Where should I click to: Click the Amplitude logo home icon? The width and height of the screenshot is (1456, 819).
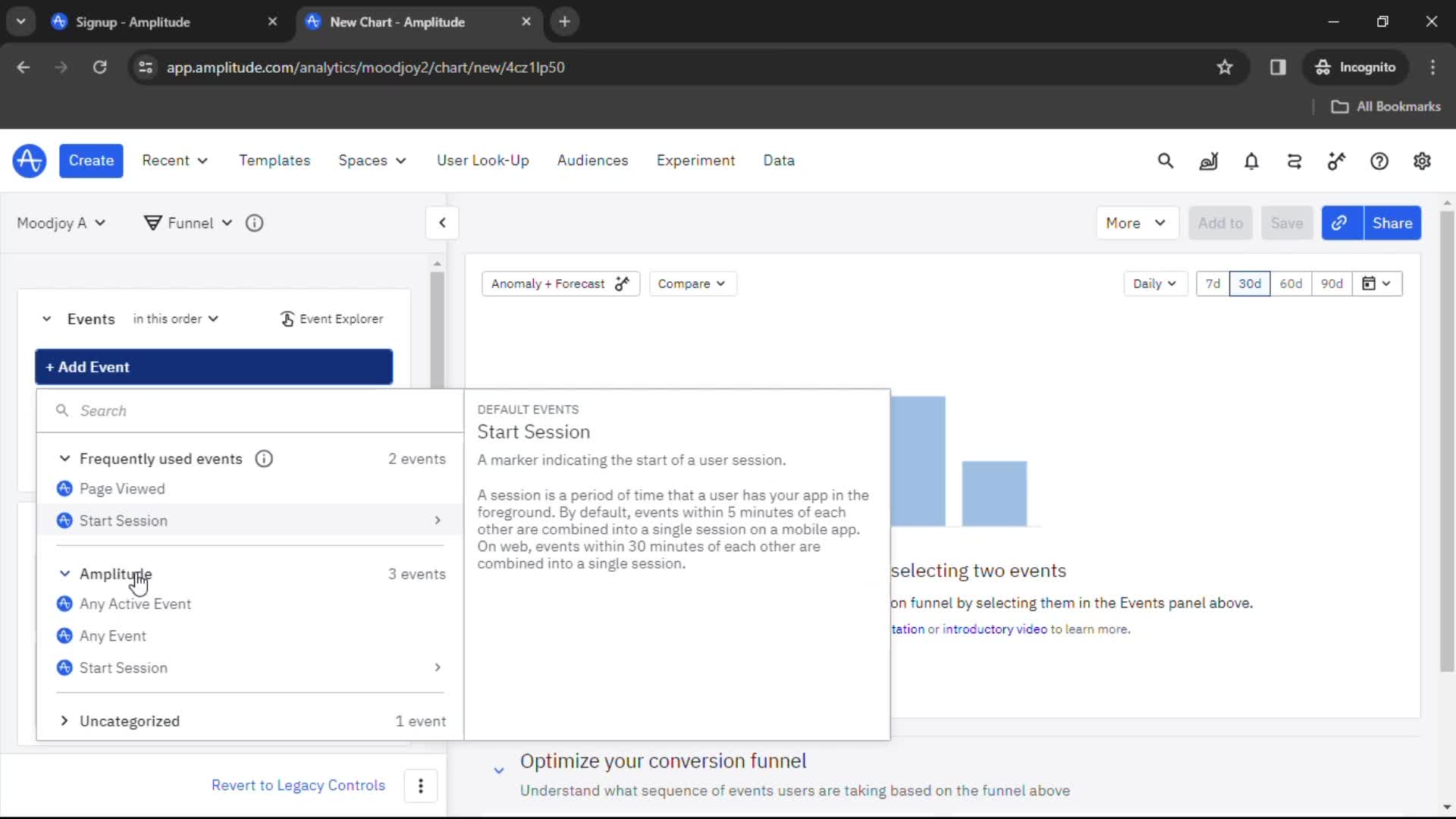pos(30,161)
